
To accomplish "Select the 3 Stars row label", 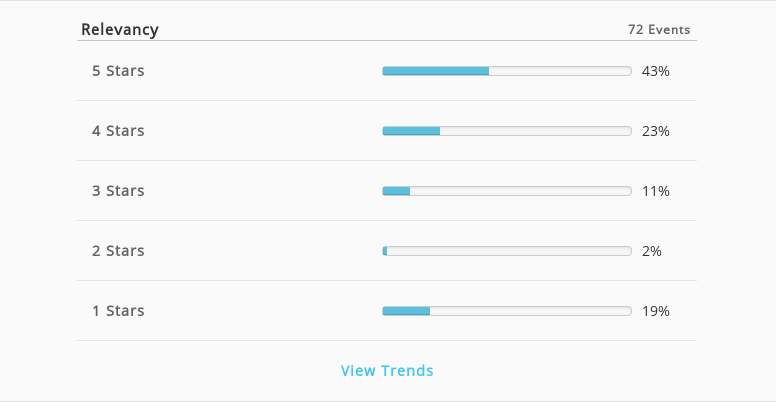I will (118, 191).
